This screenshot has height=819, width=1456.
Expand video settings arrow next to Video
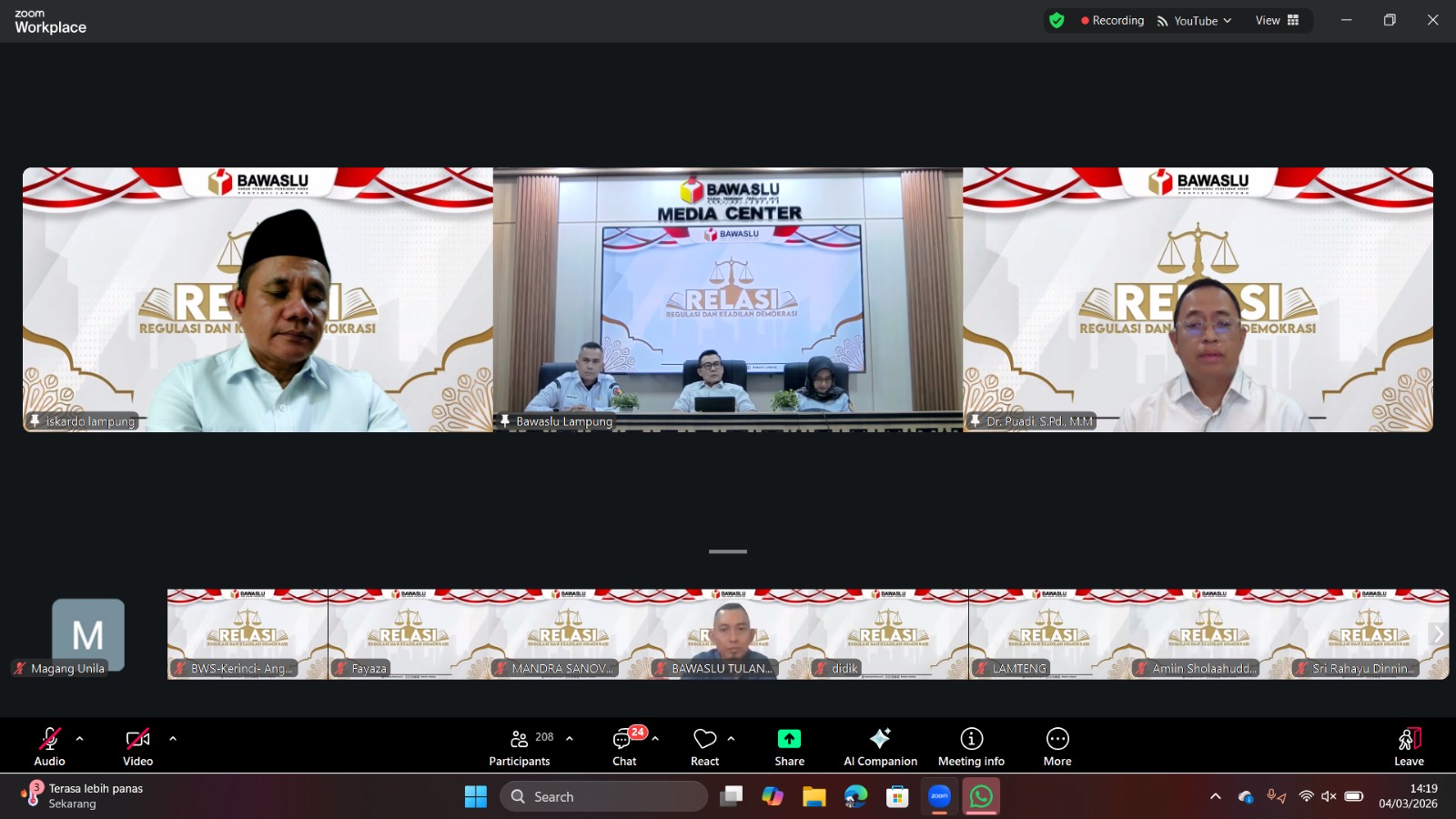pos(173,739)
